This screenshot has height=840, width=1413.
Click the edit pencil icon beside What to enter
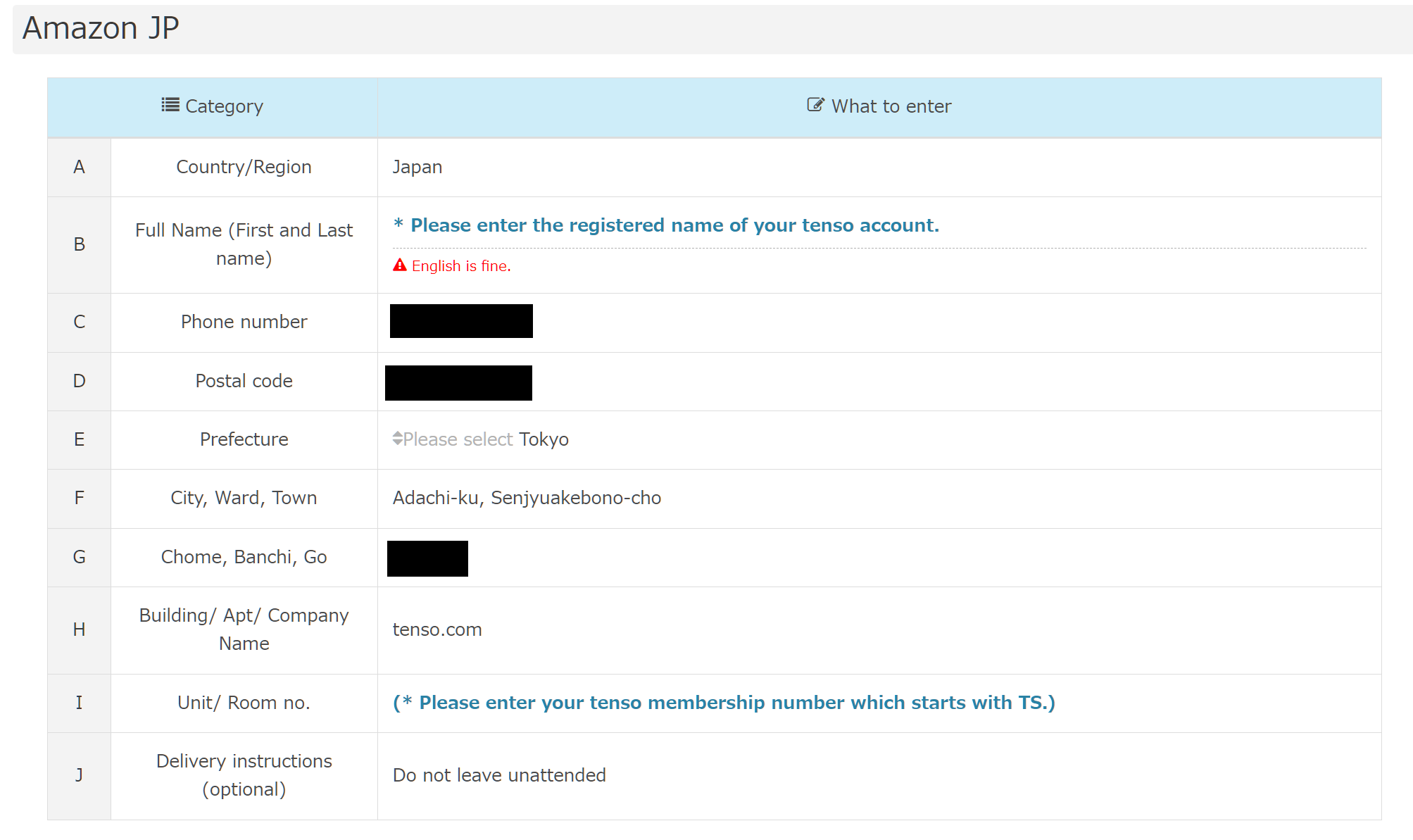(815, 105)
